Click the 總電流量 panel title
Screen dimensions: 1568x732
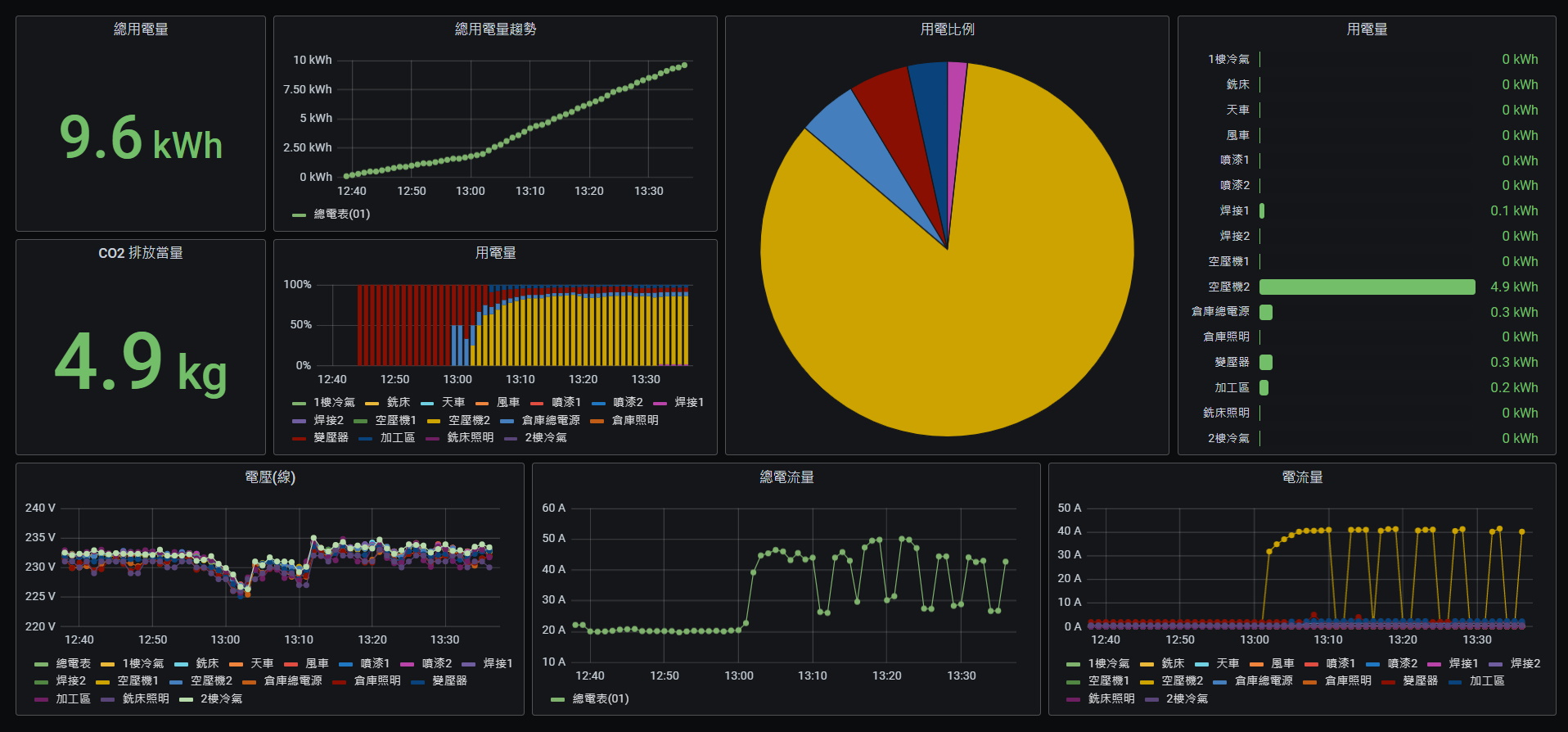(786, 477)
